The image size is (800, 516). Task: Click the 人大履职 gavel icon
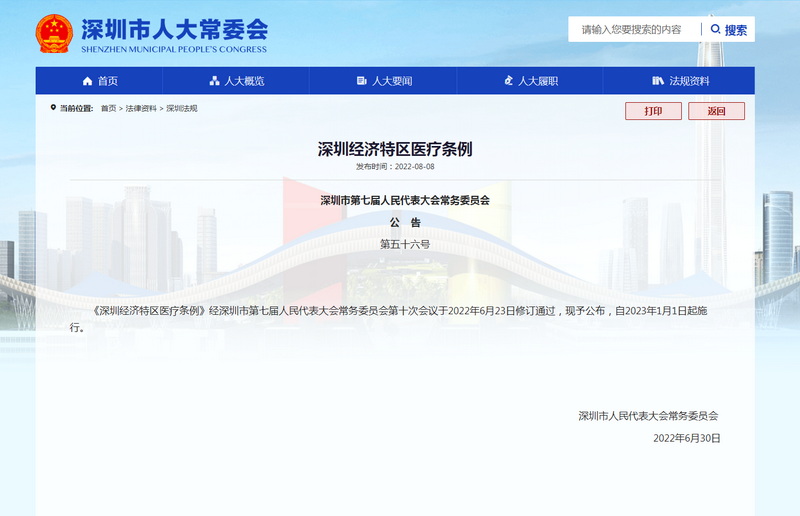(x=508, y=81)
